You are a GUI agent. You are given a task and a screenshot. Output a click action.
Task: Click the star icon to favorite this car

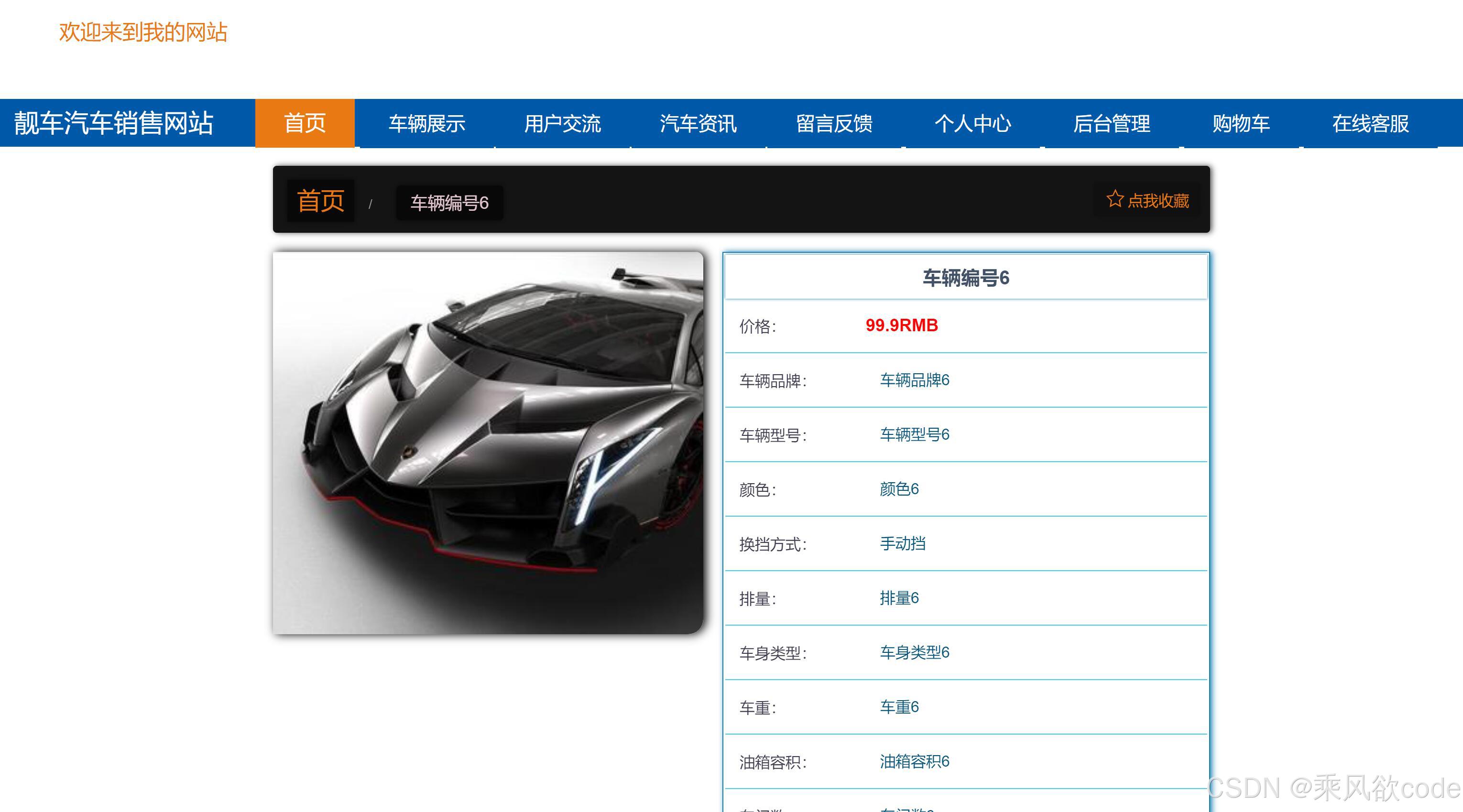tap(1115, 200)
